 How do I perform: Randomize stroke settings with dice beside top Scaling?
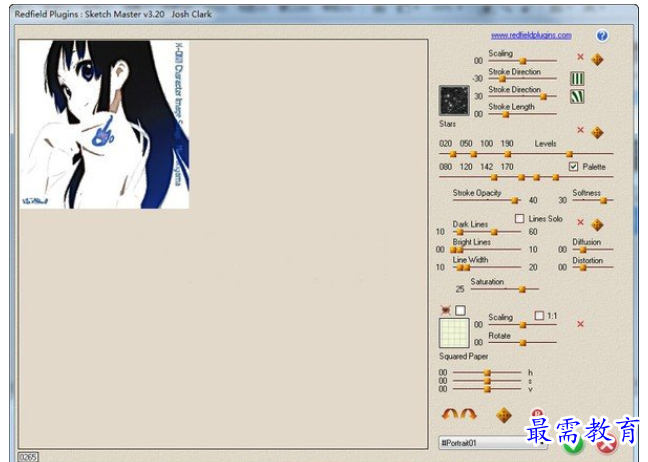[597, 60]
